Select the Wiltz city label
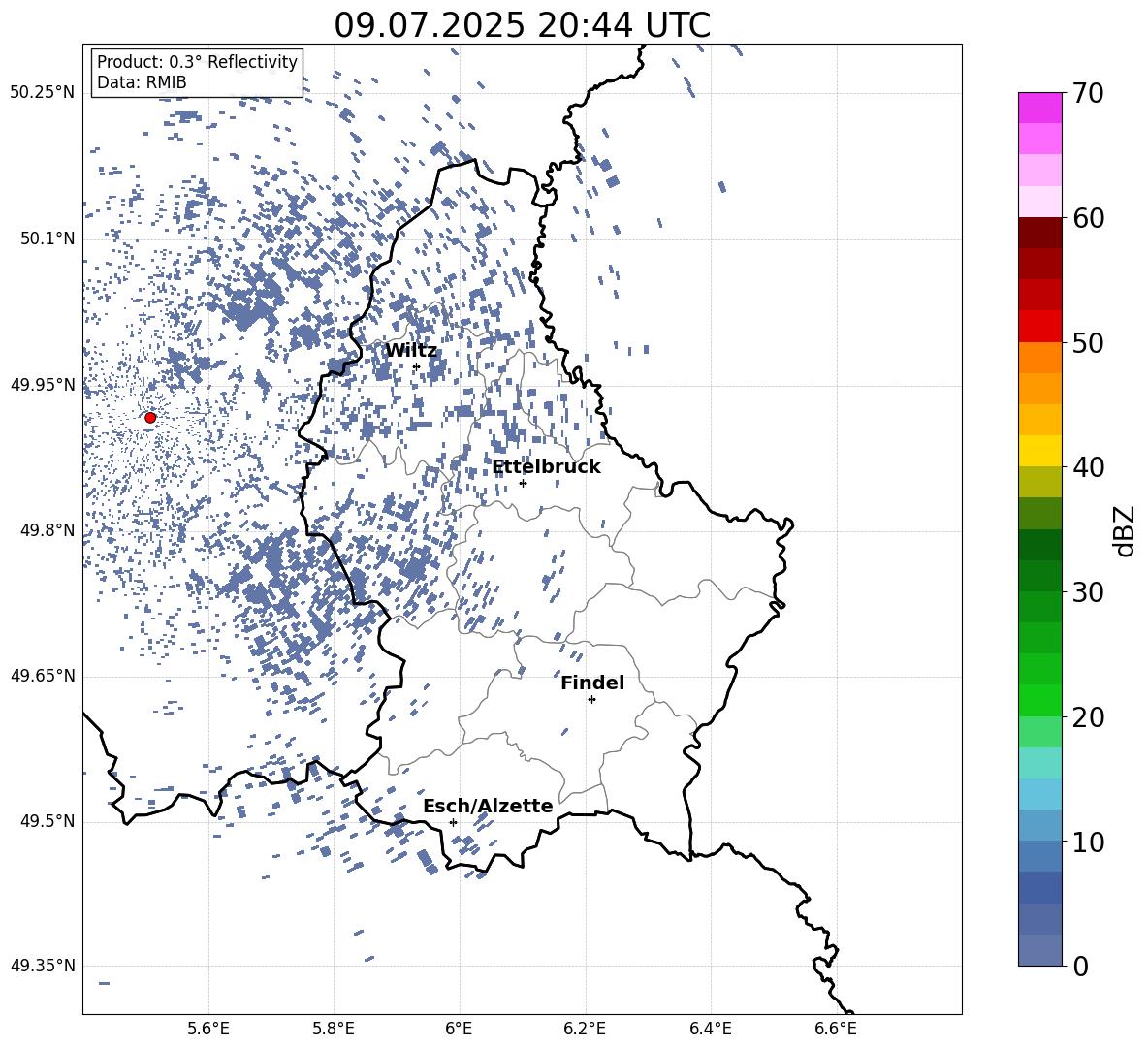Screen dimensions: 1148x1048 [x=411, y=351]
